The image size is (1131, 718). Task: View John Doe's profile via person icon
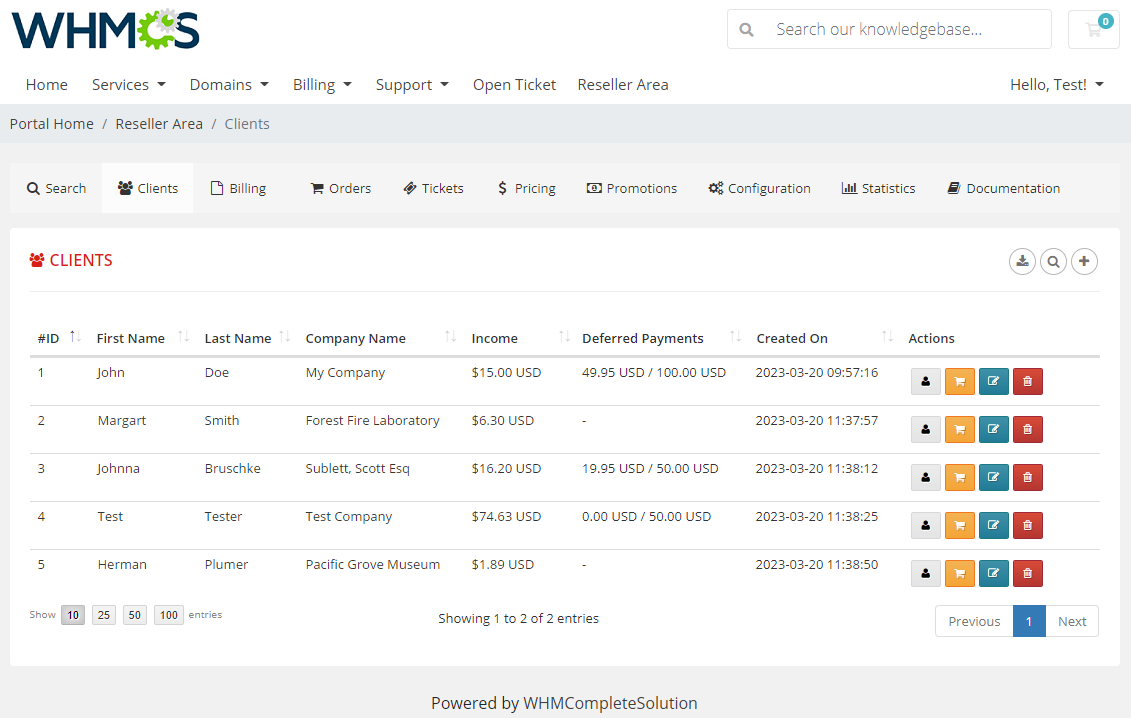pyautogui.click(x=925, y=381)
